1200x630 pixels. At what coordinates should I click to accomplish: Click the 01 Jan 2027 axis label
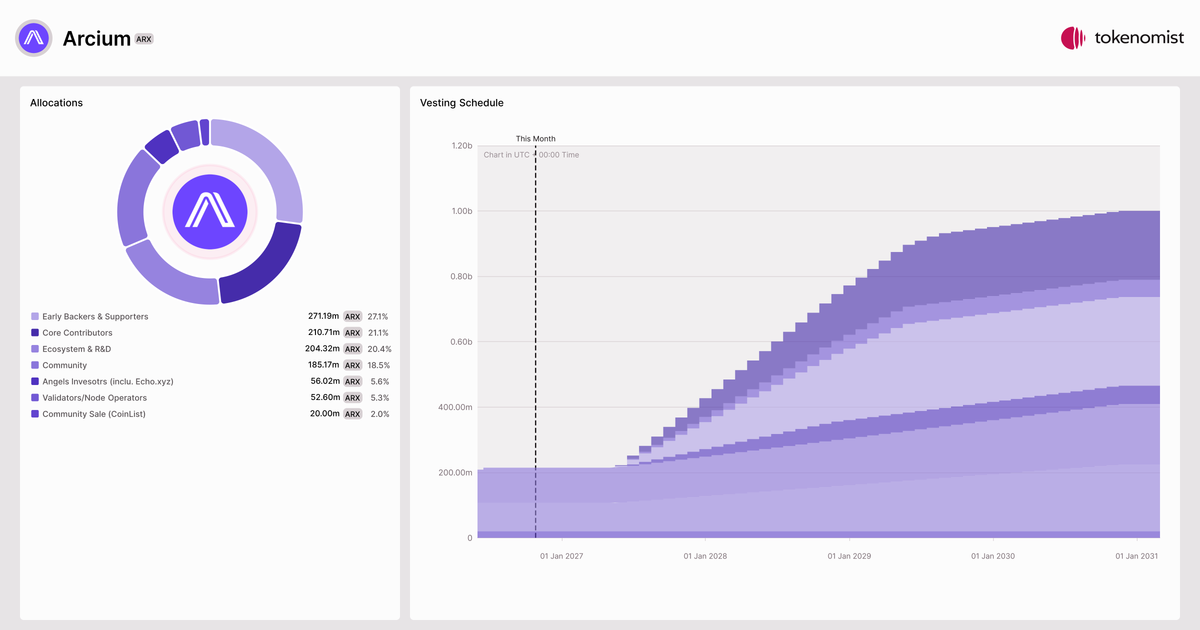click(x=561, y=555)
